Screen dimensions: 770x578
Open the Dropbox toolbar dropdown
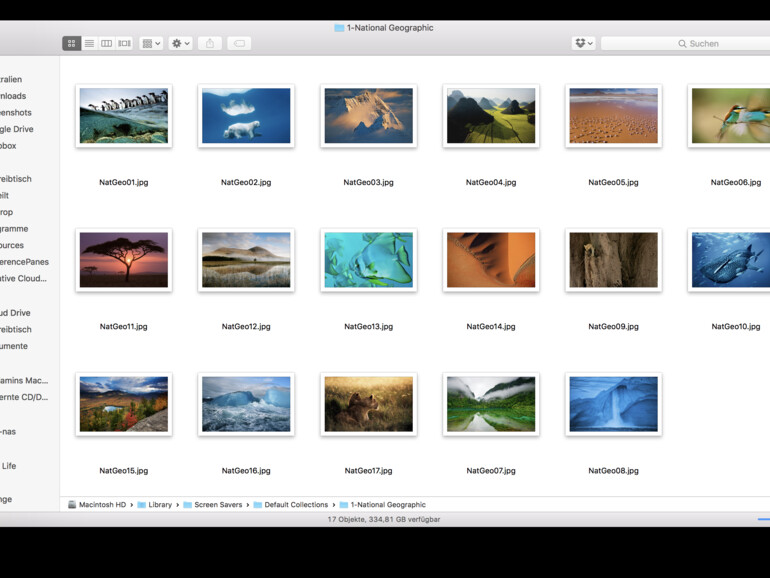point(583,44)
